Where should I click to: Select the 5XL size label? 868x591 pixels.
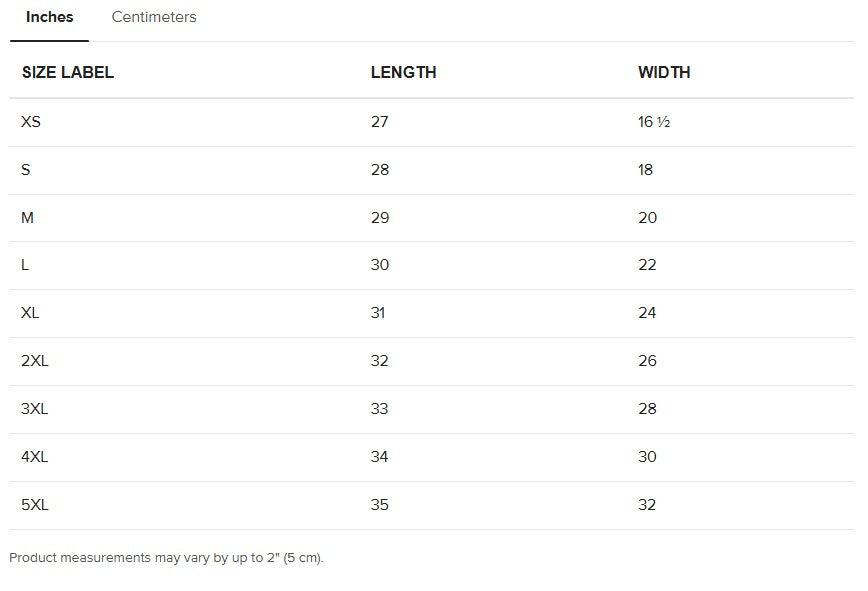(x=35, y=505)
